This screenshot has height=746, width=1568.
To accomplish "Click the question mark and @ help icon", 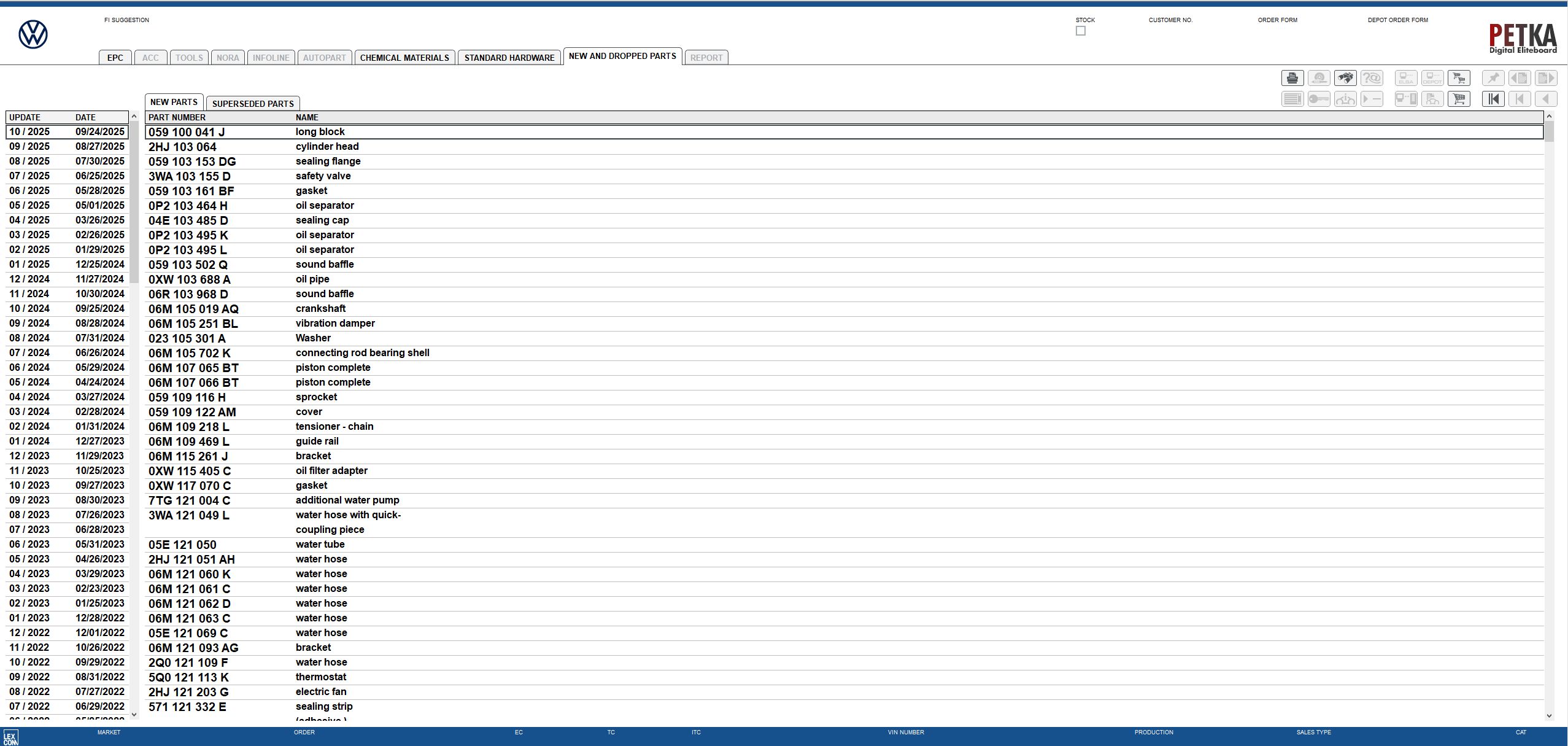I will point(1372,78).
